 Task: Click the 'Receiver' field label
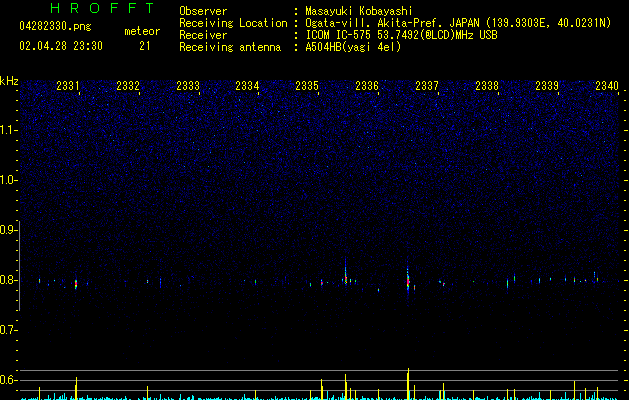tap(203, 35)
